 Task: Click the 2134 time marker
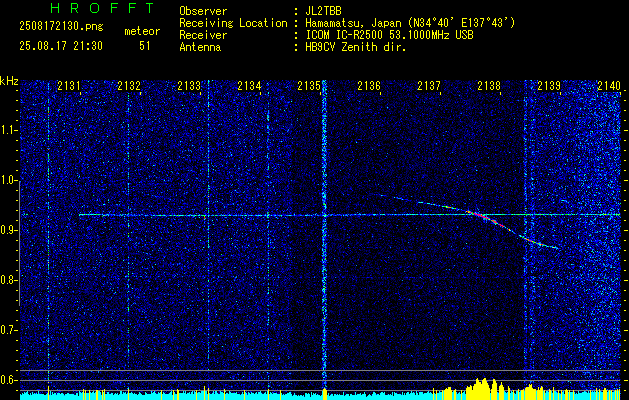249,86
